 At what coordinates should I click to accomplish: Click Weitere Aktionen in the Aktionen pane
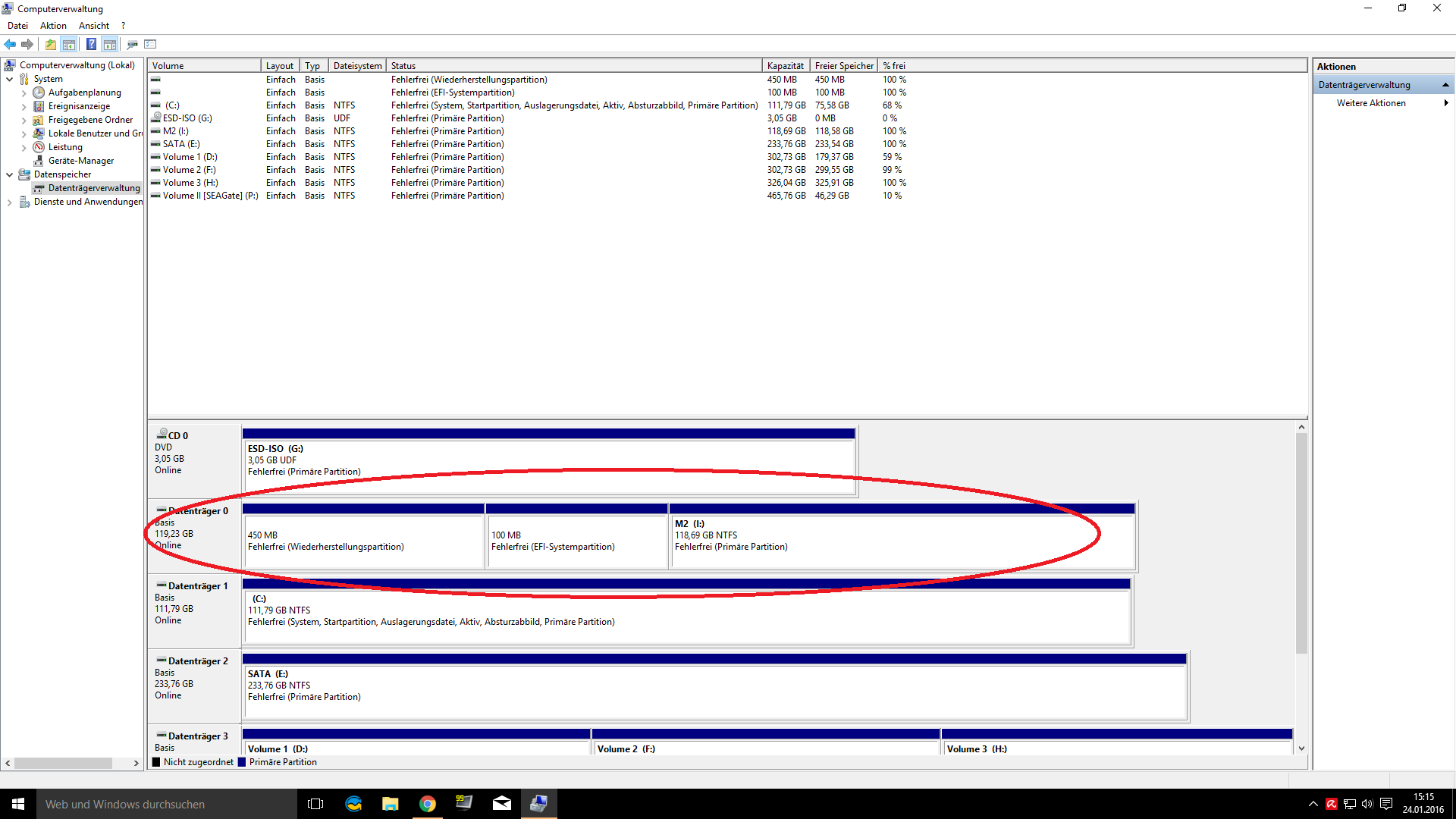(x=1370, y=103)
